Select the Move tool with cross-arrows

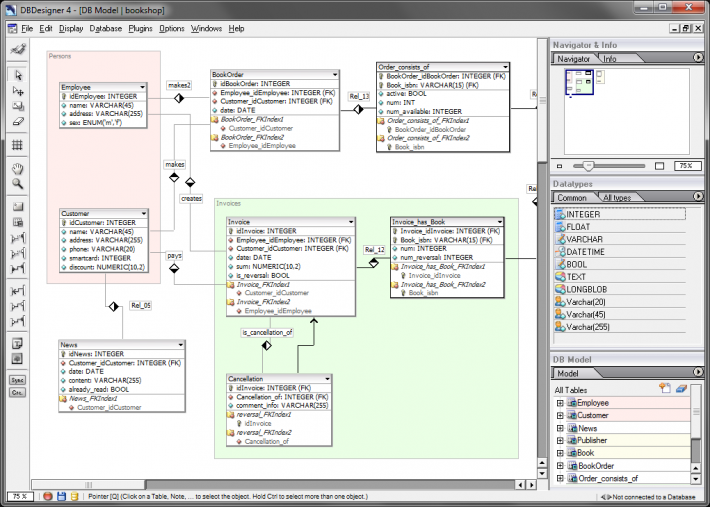18,91
